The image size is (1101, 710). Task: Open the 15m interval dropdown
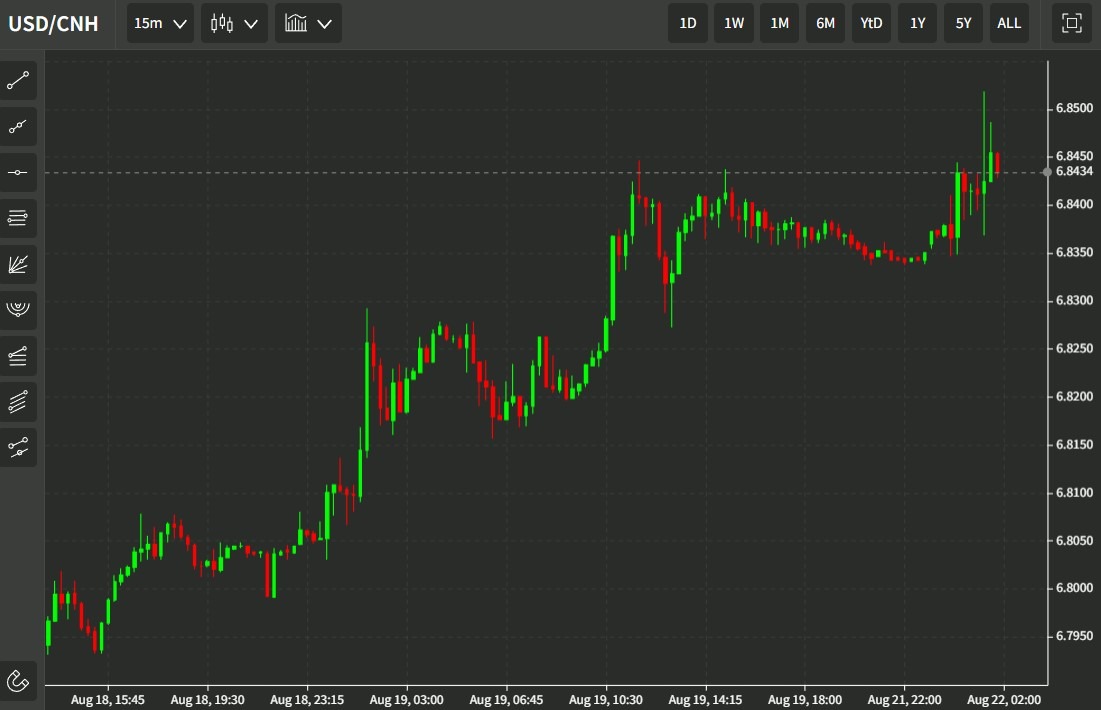coord(160,23)
